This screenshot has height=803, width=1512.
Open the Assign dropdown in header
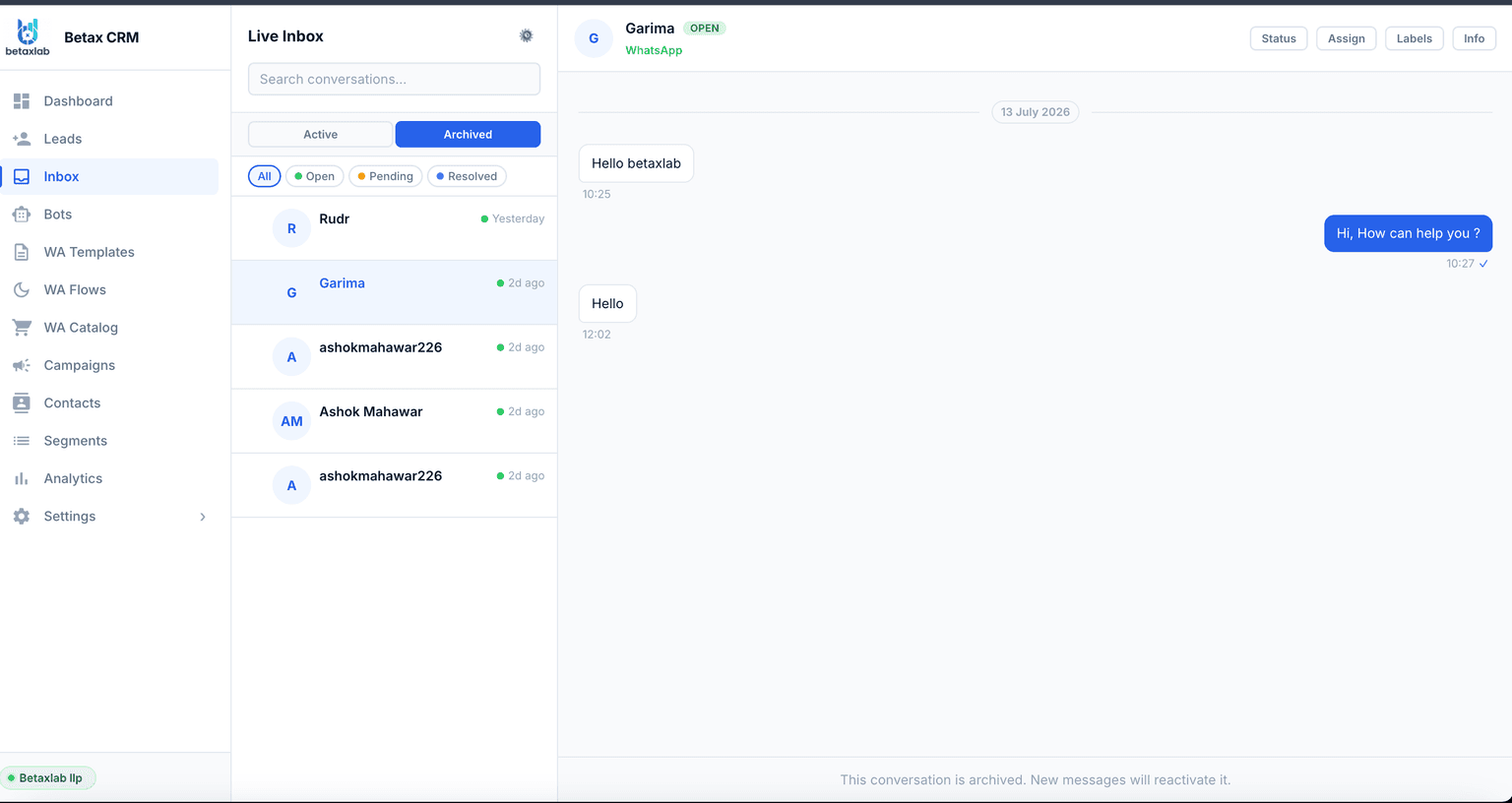coord(1347,38)
